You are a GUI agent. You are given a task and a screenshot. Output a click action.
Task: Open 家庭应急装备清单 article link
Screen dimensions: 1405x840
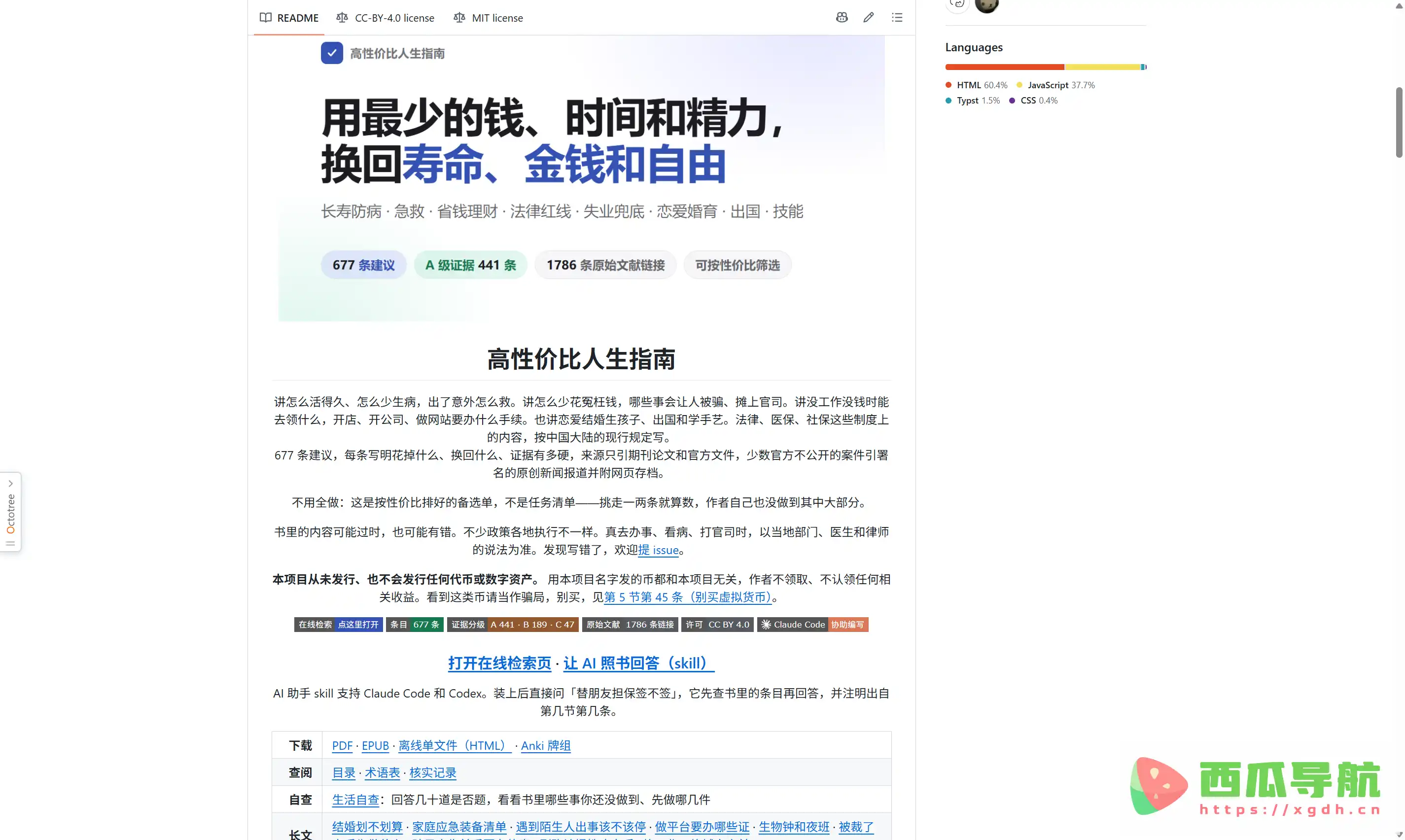click(459, 827)
